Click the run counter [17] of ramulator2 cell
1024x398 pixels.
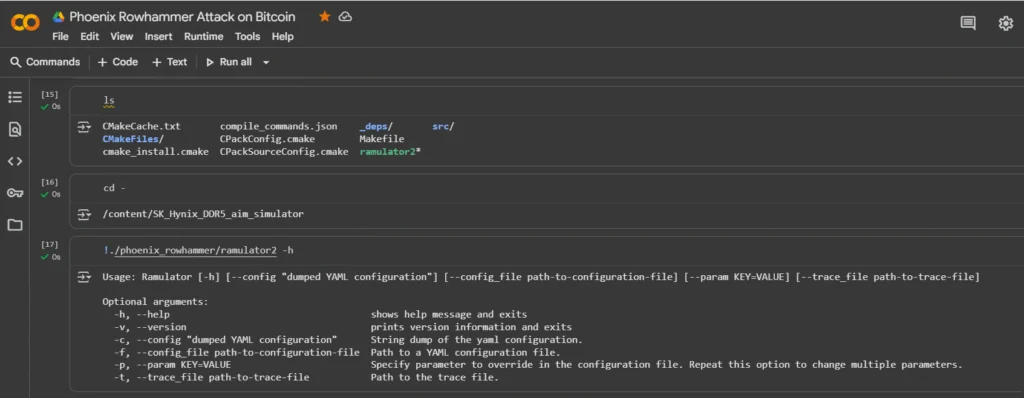(x=50, y=244)
